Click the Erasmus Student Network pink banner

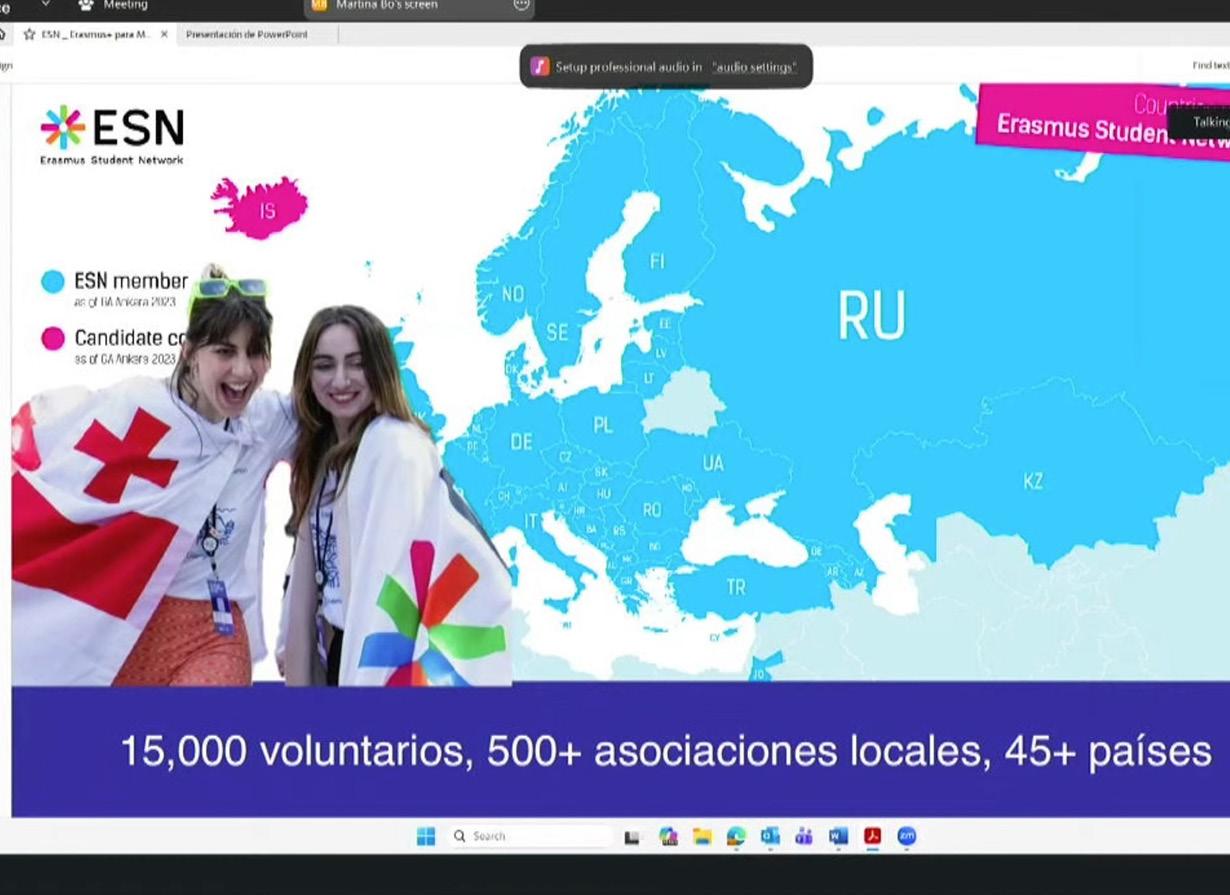point(1104,123)
